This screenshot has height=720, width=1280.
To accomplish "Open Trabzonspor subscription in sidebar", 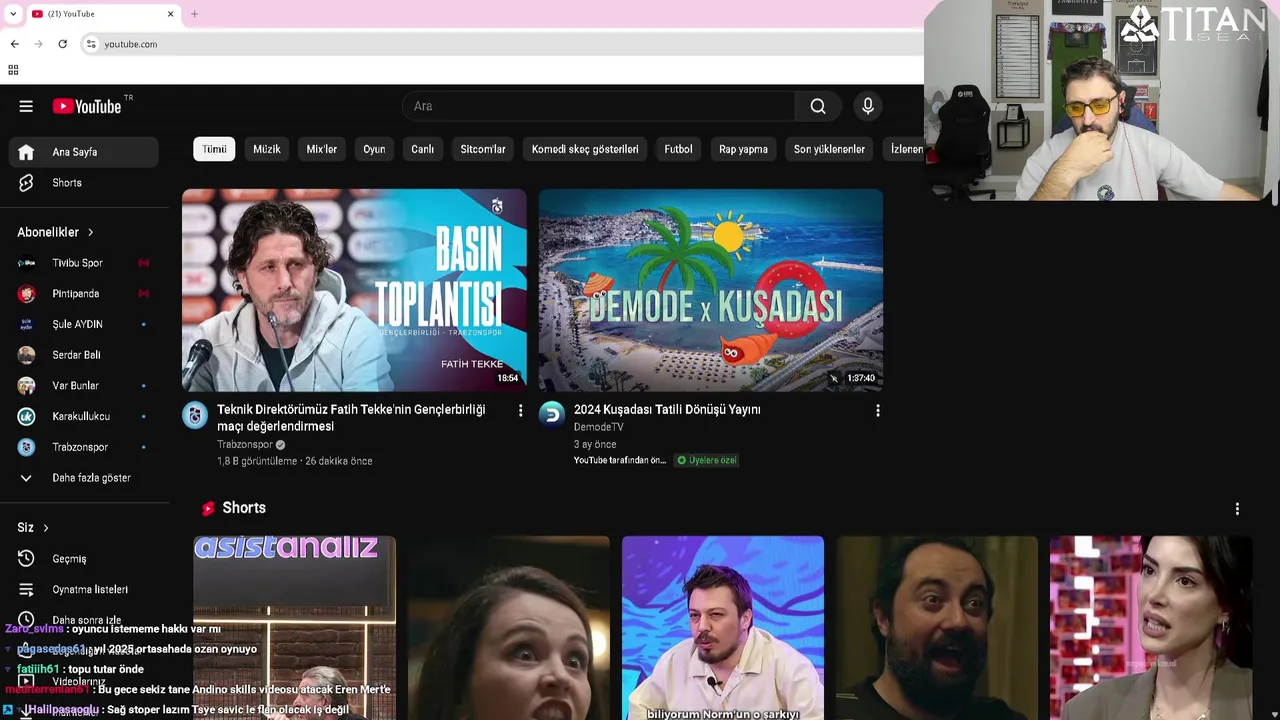I will pos(84,447).
